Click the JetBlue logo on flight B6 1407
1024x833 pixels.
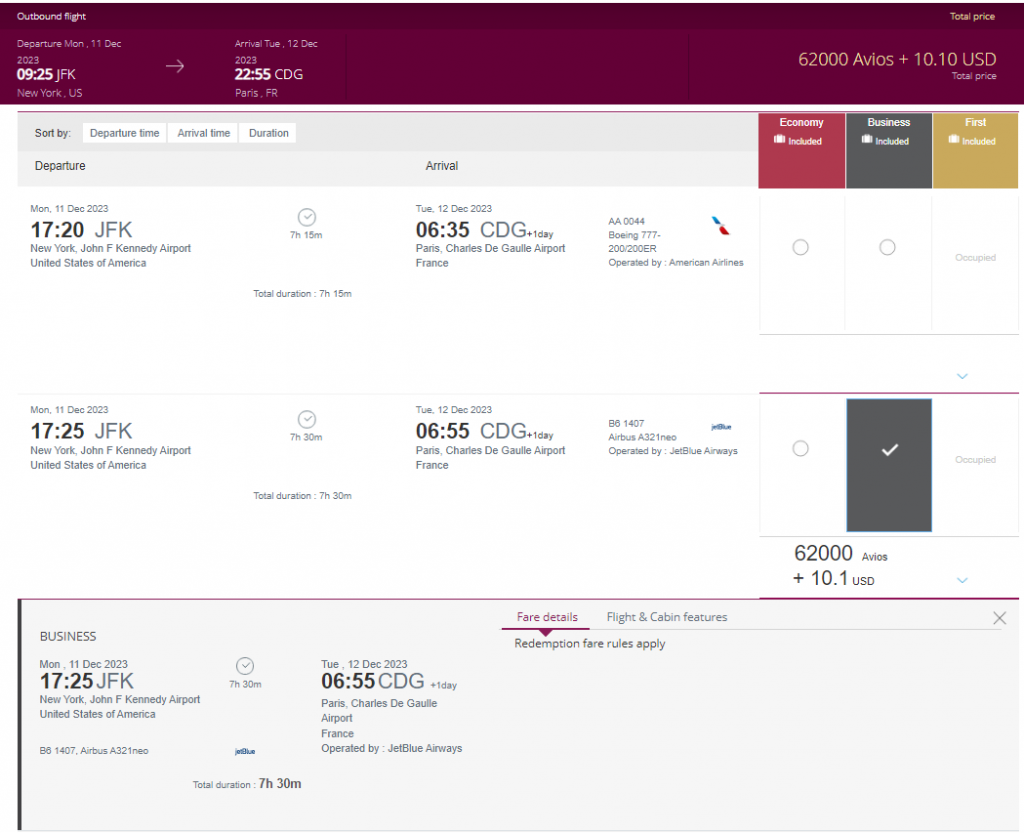[x=721, y=424]
